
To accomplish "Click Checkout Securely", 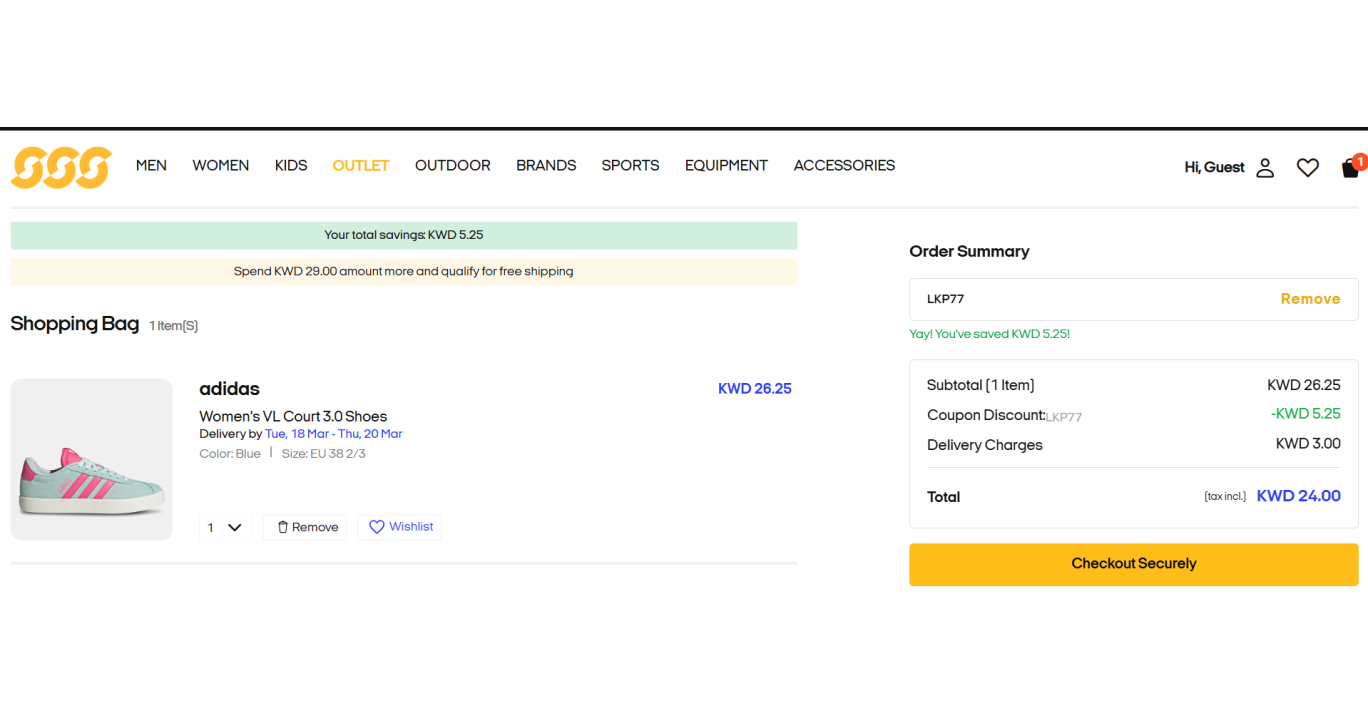I will click(1134, 564).
